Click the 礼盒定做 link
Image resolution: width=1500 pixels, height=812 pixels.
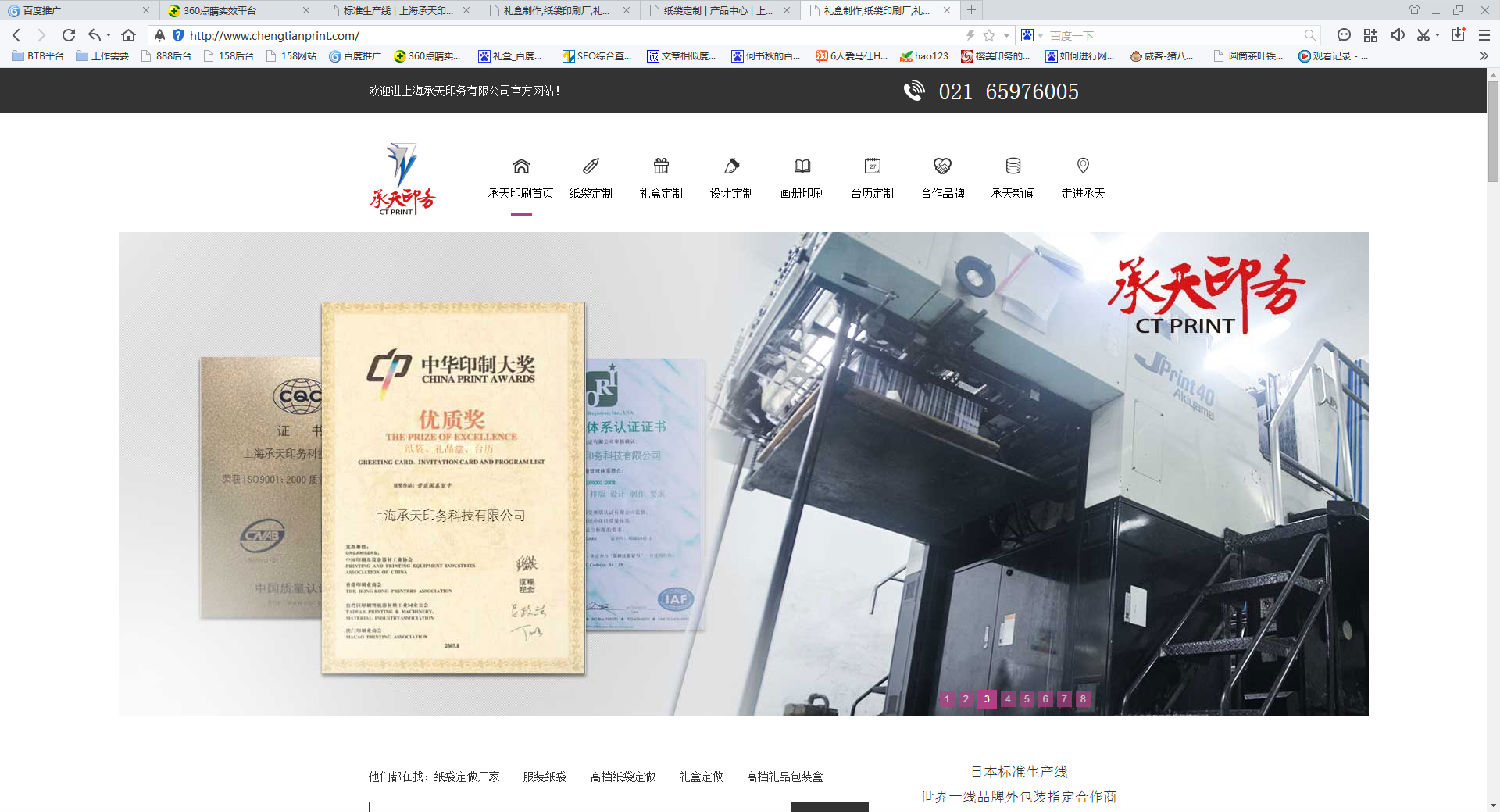click(701, 776)
